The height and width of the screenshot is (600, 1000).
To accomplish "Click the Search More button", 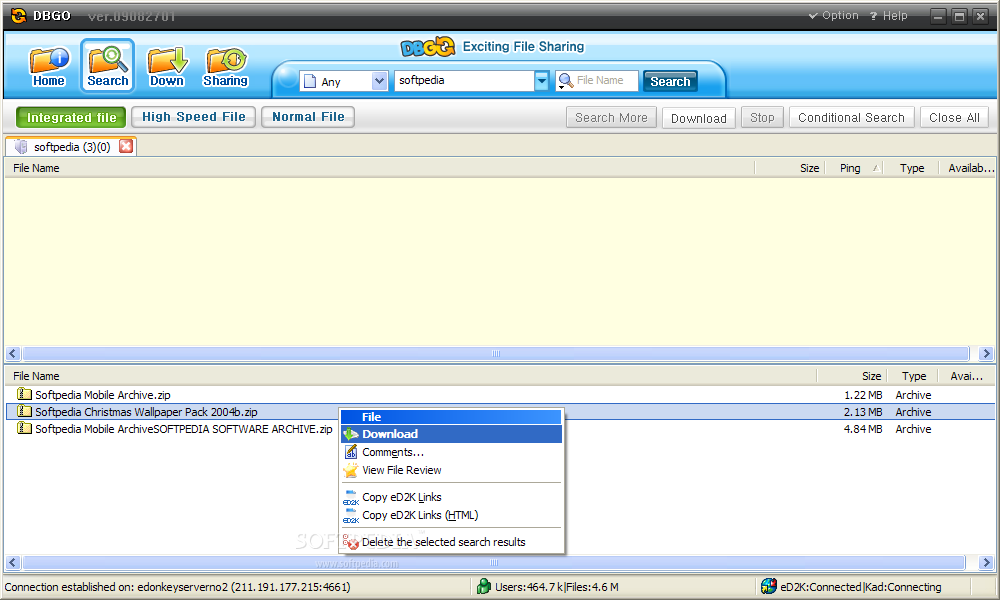I will click(611, 117).
